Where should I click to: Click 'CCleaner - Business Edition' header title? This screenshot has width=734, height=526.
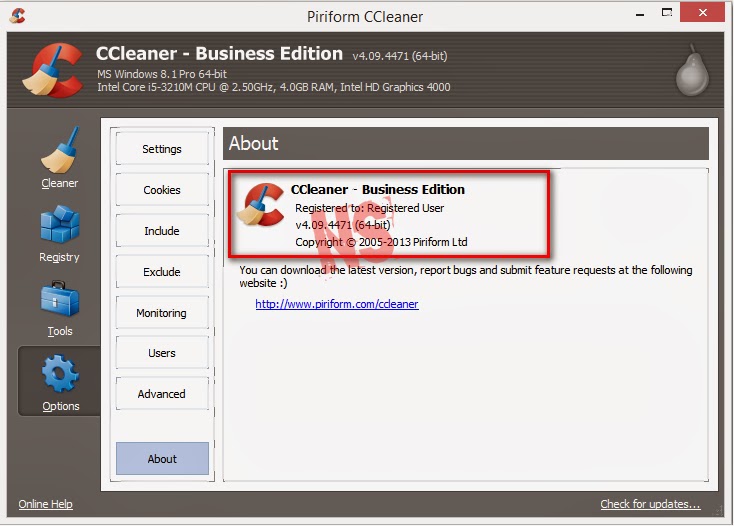tap(220, 54)
